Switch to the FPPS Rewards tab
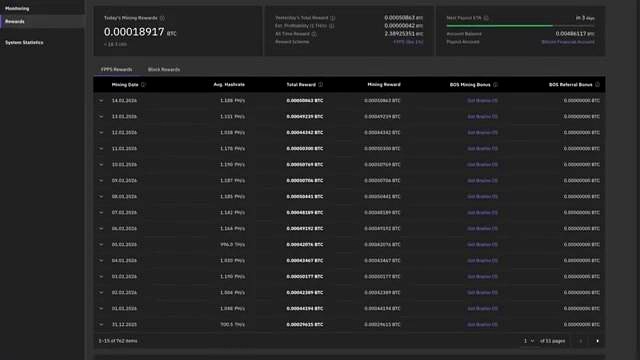Image resolution: width=640 pixels, height=360 pixels. [x=116, y=69]
